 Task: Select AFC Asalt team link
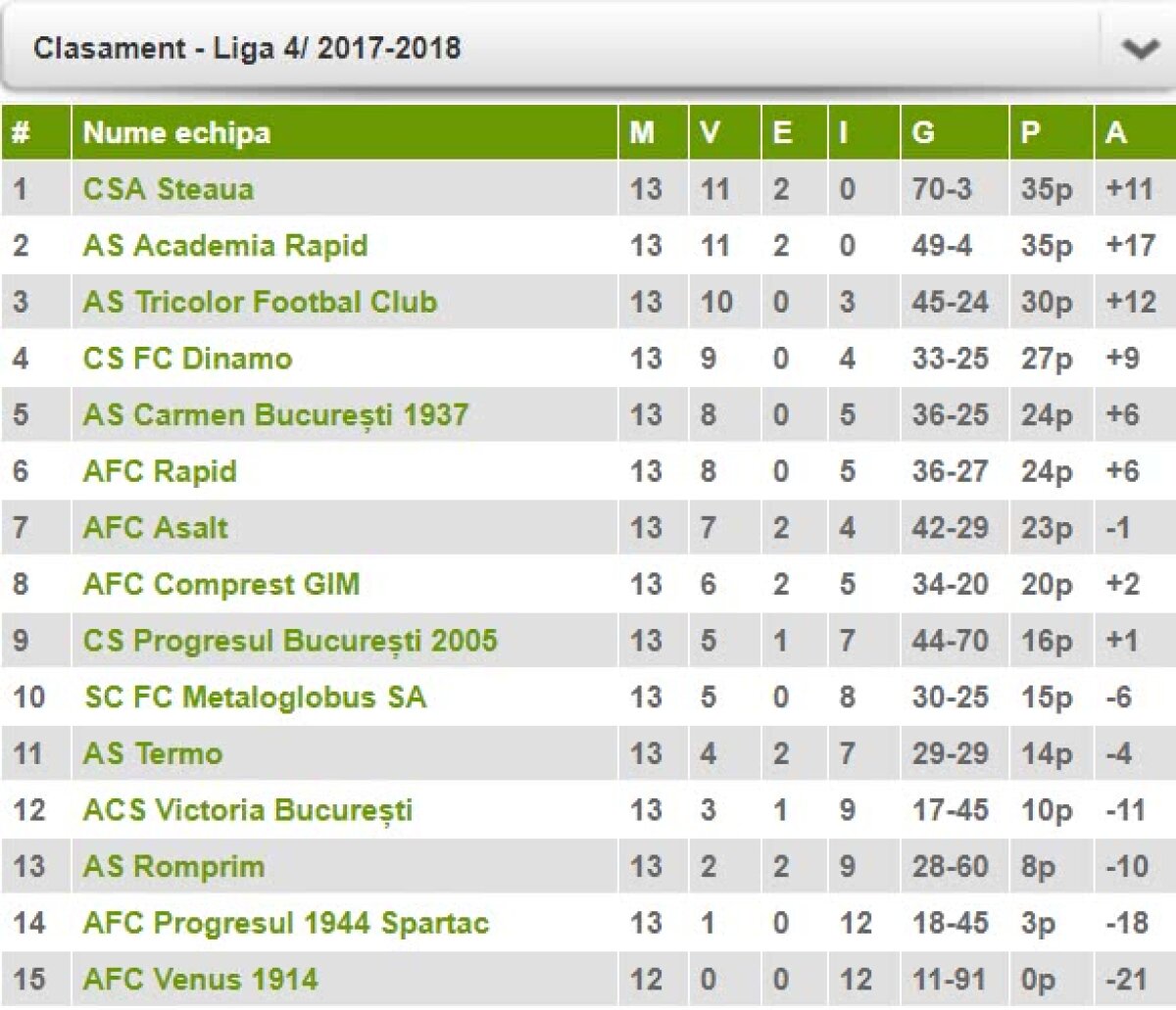click(155, 528)
